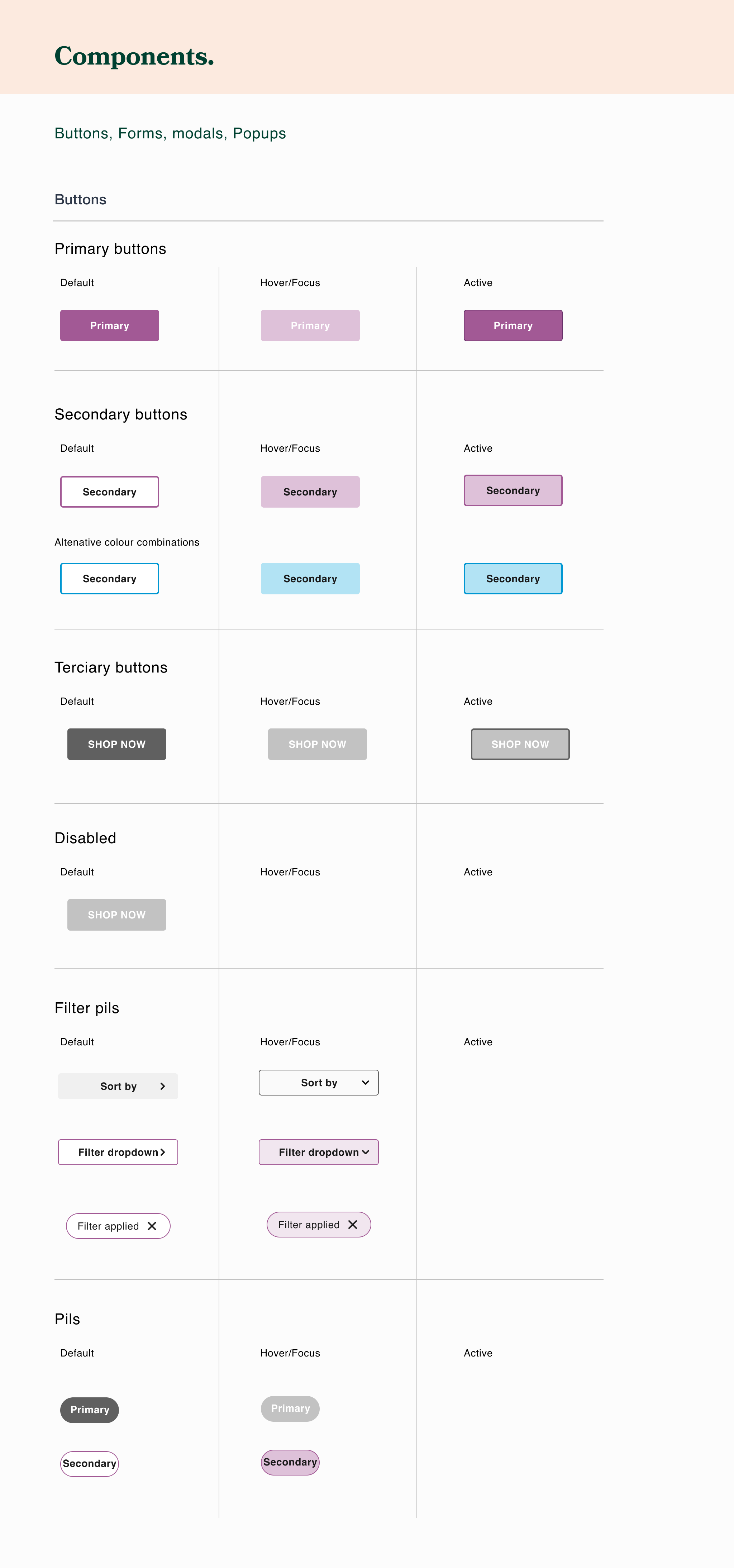Viewport: 734px width, 1568px height.
Task: Click the blue-outlined default Secondary button
Action: coord(110,578)
